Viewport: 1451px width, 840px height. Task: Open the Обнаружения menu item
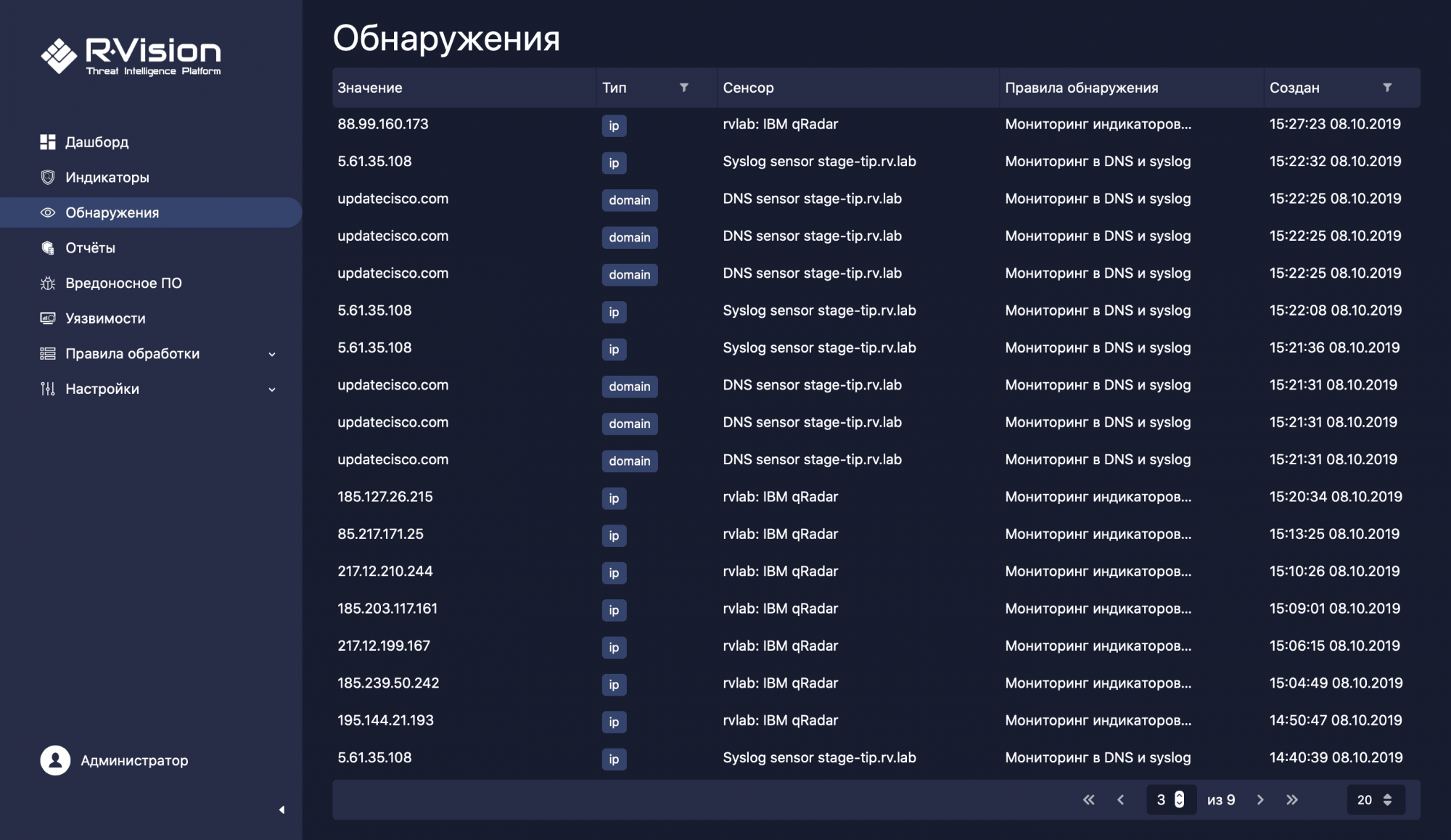click(112, 213)
